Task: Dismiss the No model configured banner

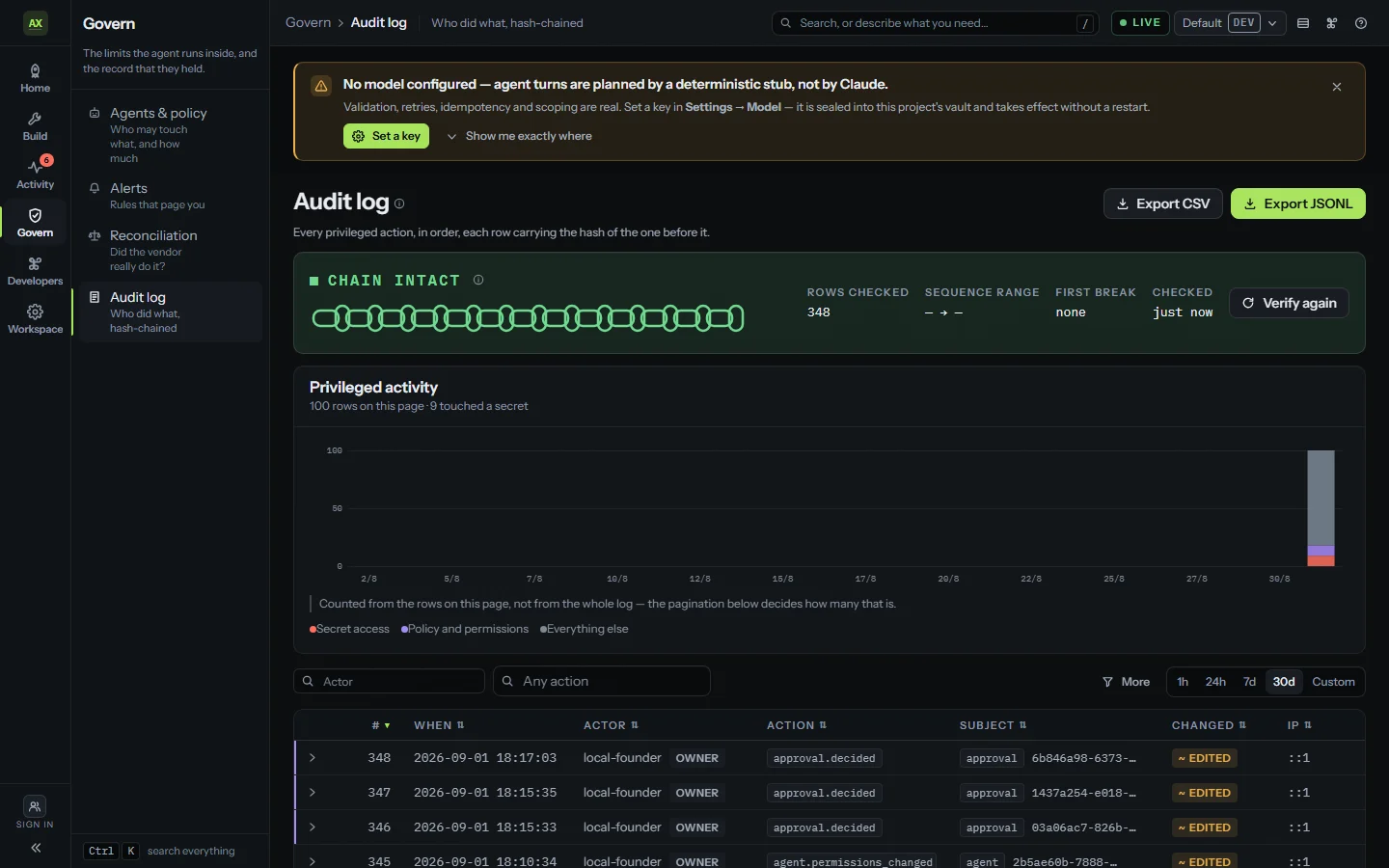Action: [1337, 87]
